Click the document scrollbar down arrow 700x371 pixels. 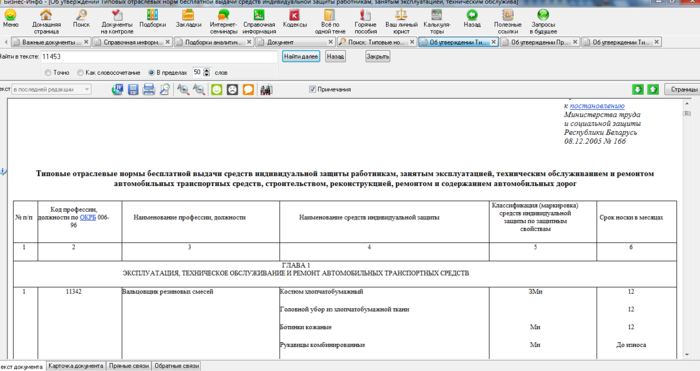pos(687,355)
